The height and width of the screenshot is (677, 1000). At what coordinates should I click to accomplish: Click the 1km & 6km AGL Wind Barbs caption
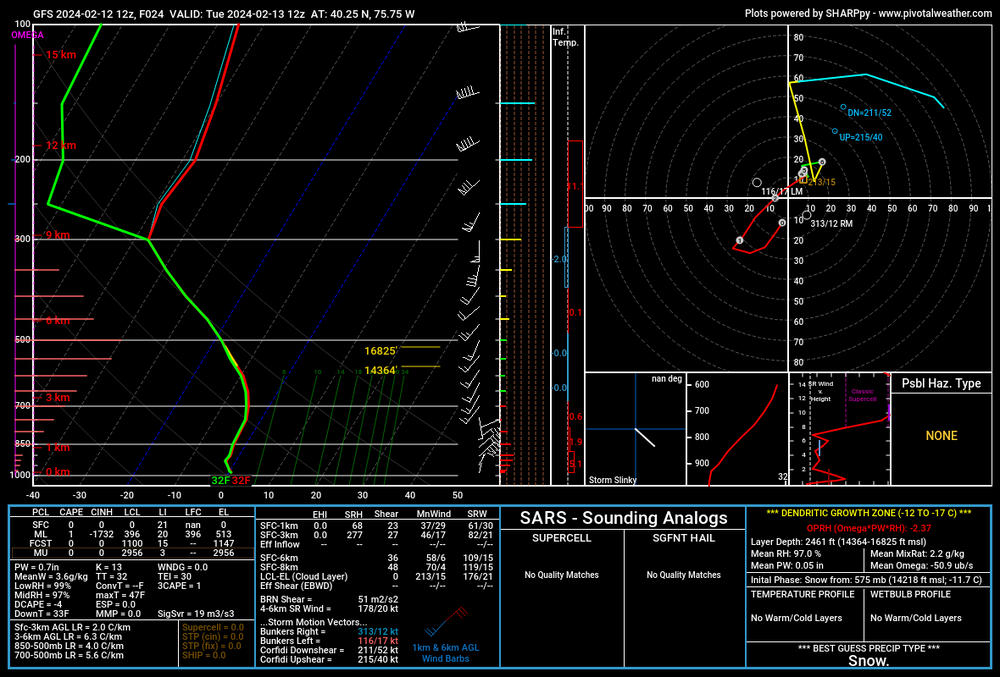[x=445, y=653]
